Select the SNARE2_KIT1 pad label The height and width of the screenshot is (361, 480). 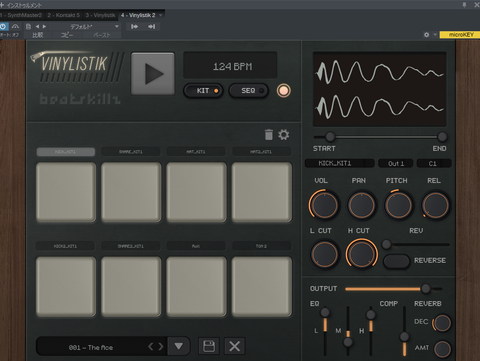click(131, 246)
